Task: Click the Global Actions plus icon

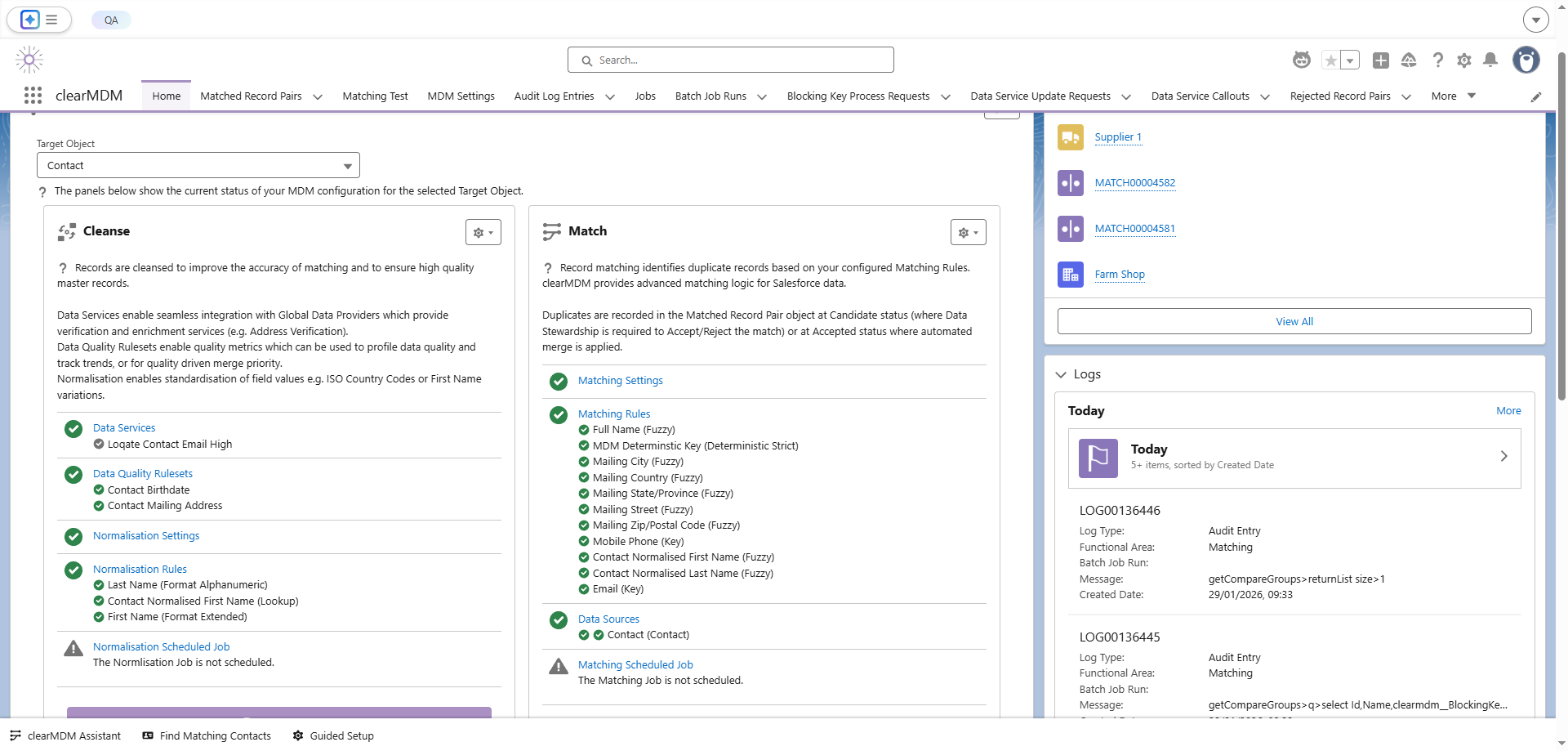Action: tap(1381, 60)
